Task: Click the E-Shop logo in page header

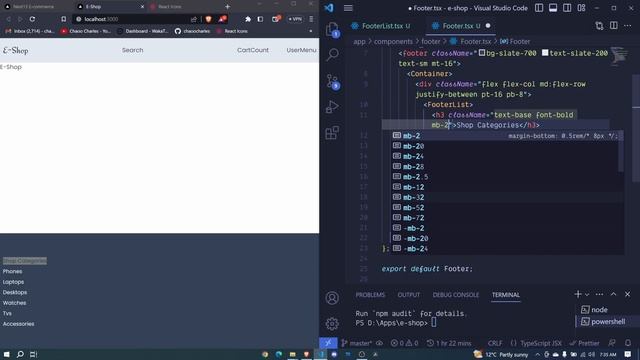Action: 16,50
